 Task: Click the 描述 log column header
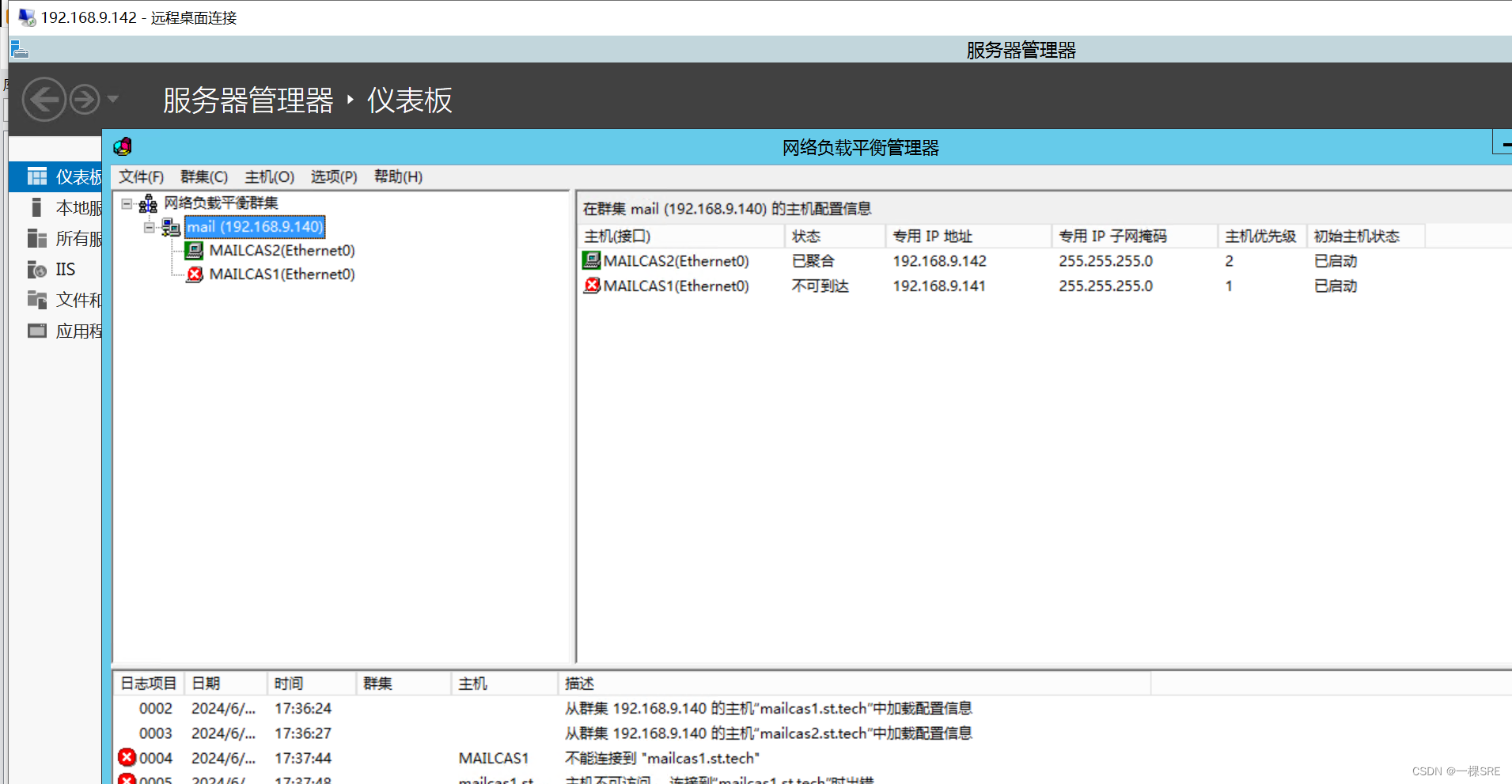point(855,684)
